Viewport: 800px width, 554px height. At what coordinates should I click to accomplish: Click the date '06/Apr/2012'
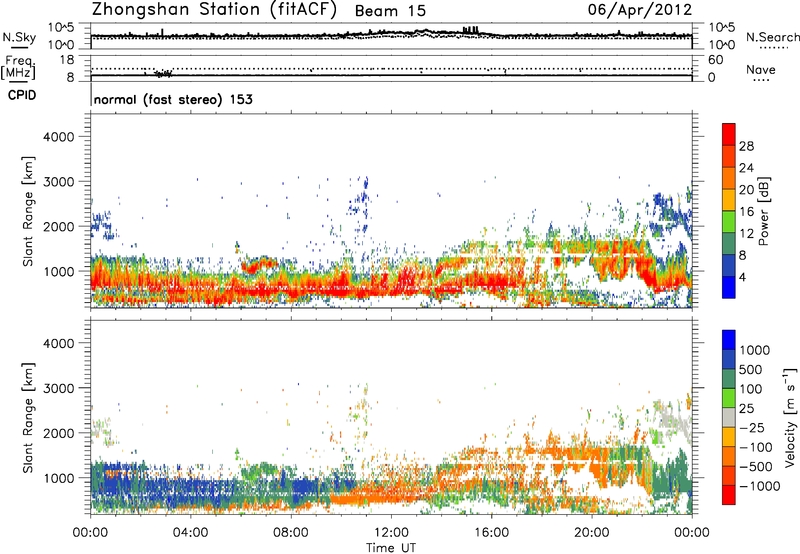pos(640,10)
